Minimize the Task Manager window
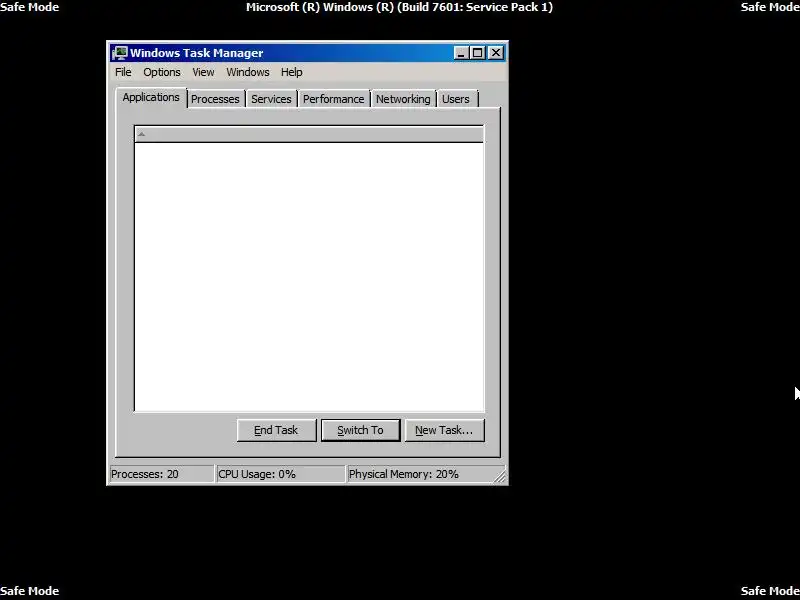 point(461,53)
